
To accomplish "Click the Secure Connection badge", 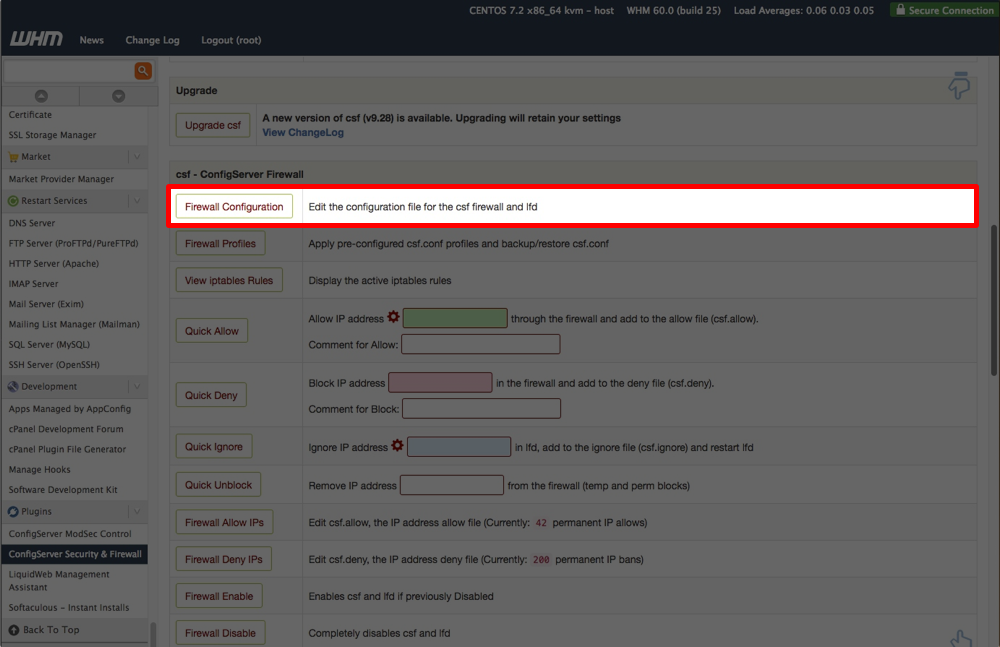I will click(941, 9).
